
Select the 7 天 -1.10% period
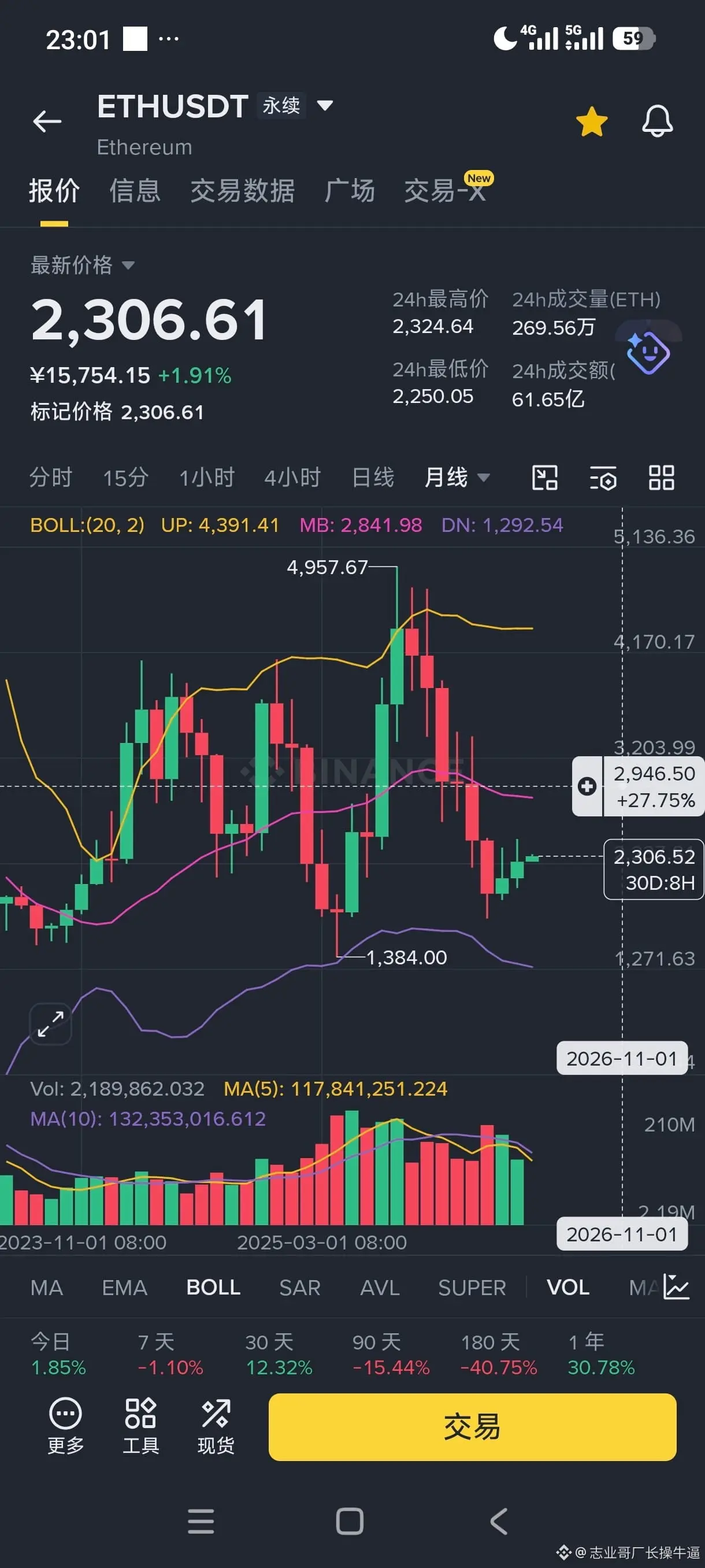pos(170,1354)
